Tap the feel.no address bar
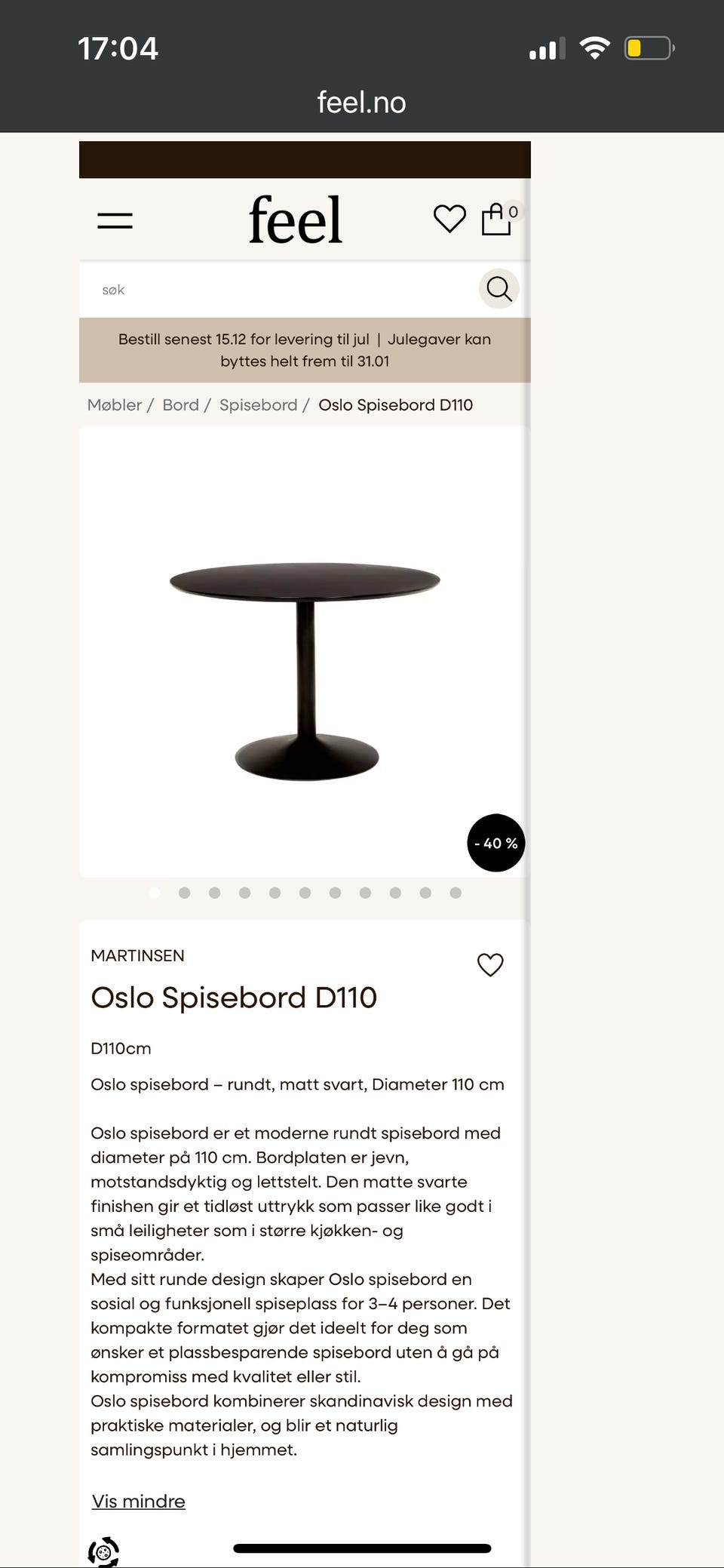The height and width of the screenshot is (1568, 724). (x=361, y=103)
